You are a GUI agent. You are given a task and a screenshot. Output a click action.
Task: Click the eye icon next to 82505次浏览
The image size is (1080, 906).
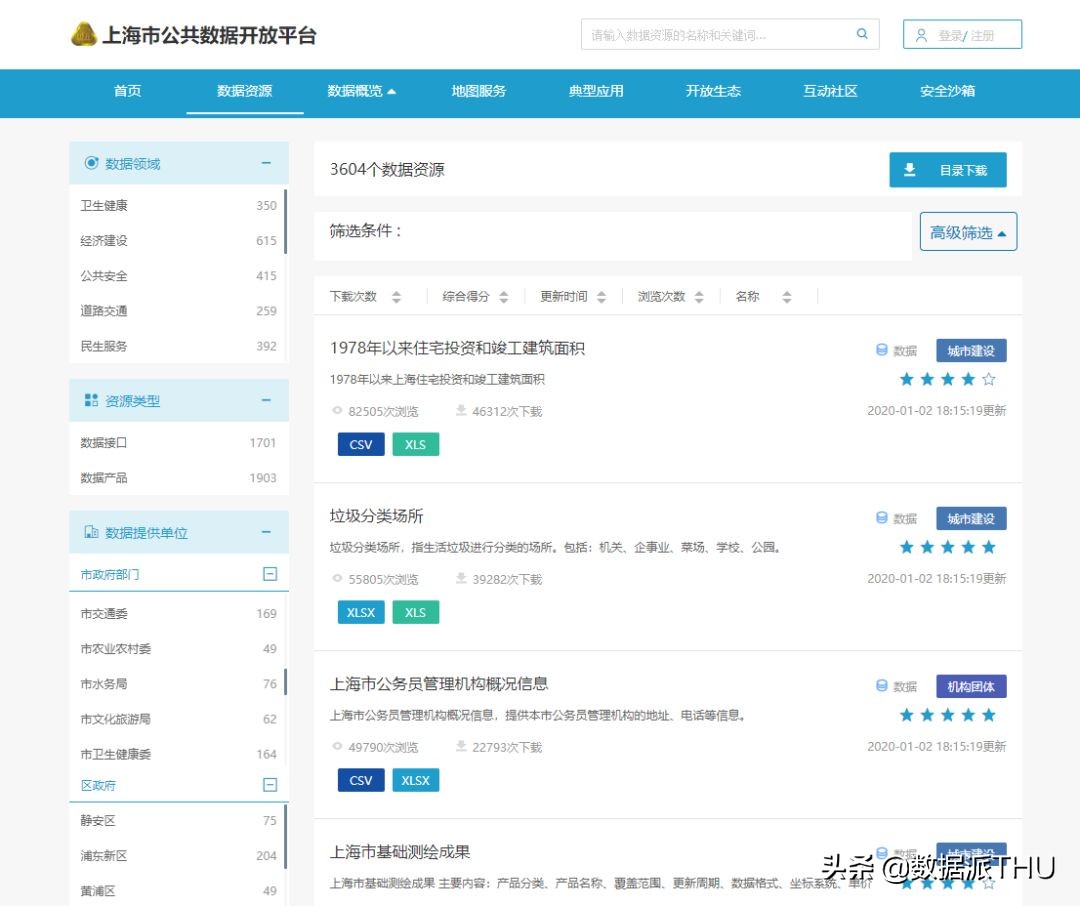click(338, 410)
